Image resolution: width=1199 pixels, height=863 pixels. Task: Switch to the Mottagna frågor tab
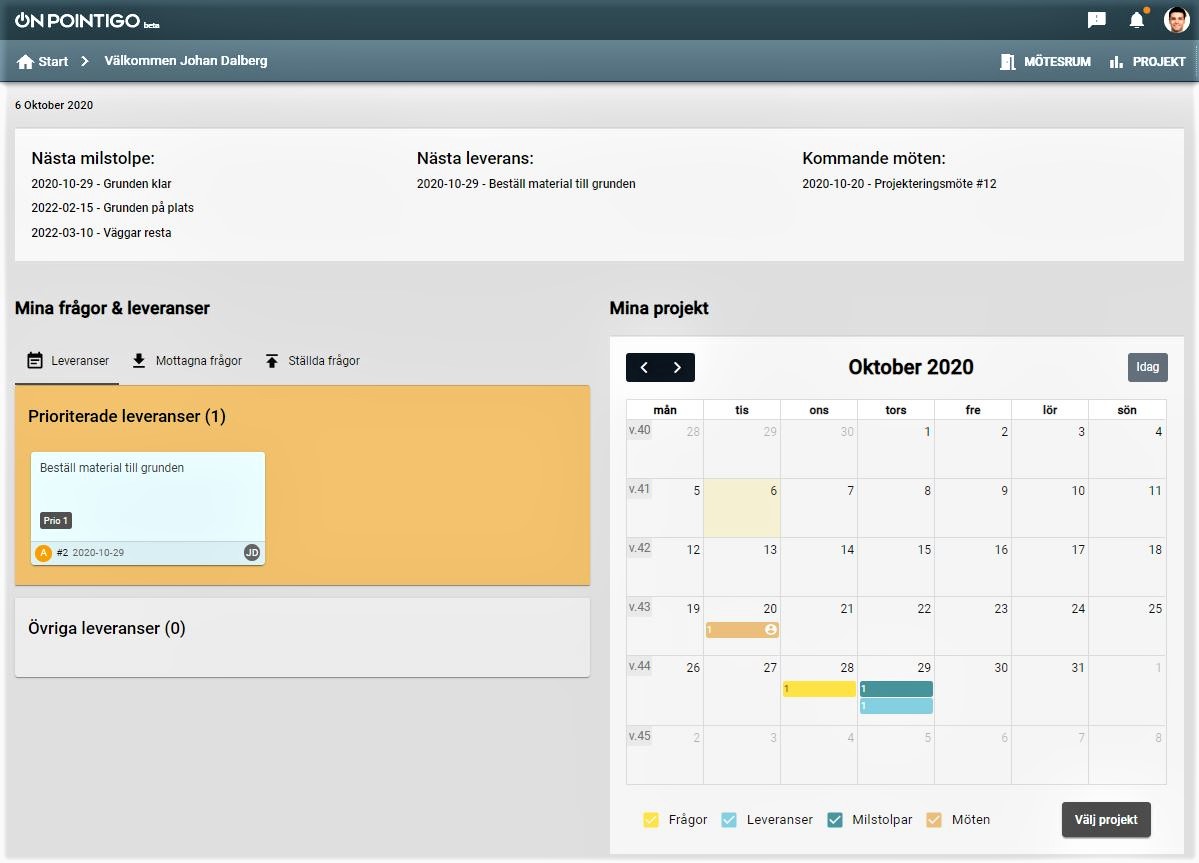click(187, 361)
